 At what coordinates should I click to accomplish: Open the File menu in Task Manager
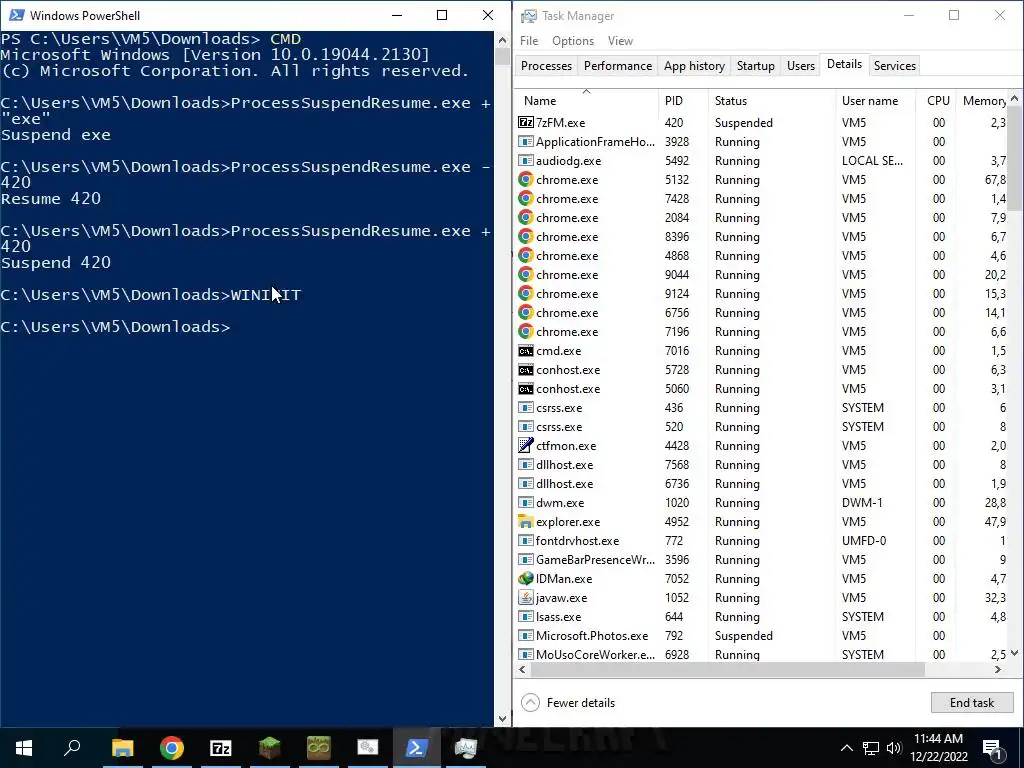(x=529, y=40)
